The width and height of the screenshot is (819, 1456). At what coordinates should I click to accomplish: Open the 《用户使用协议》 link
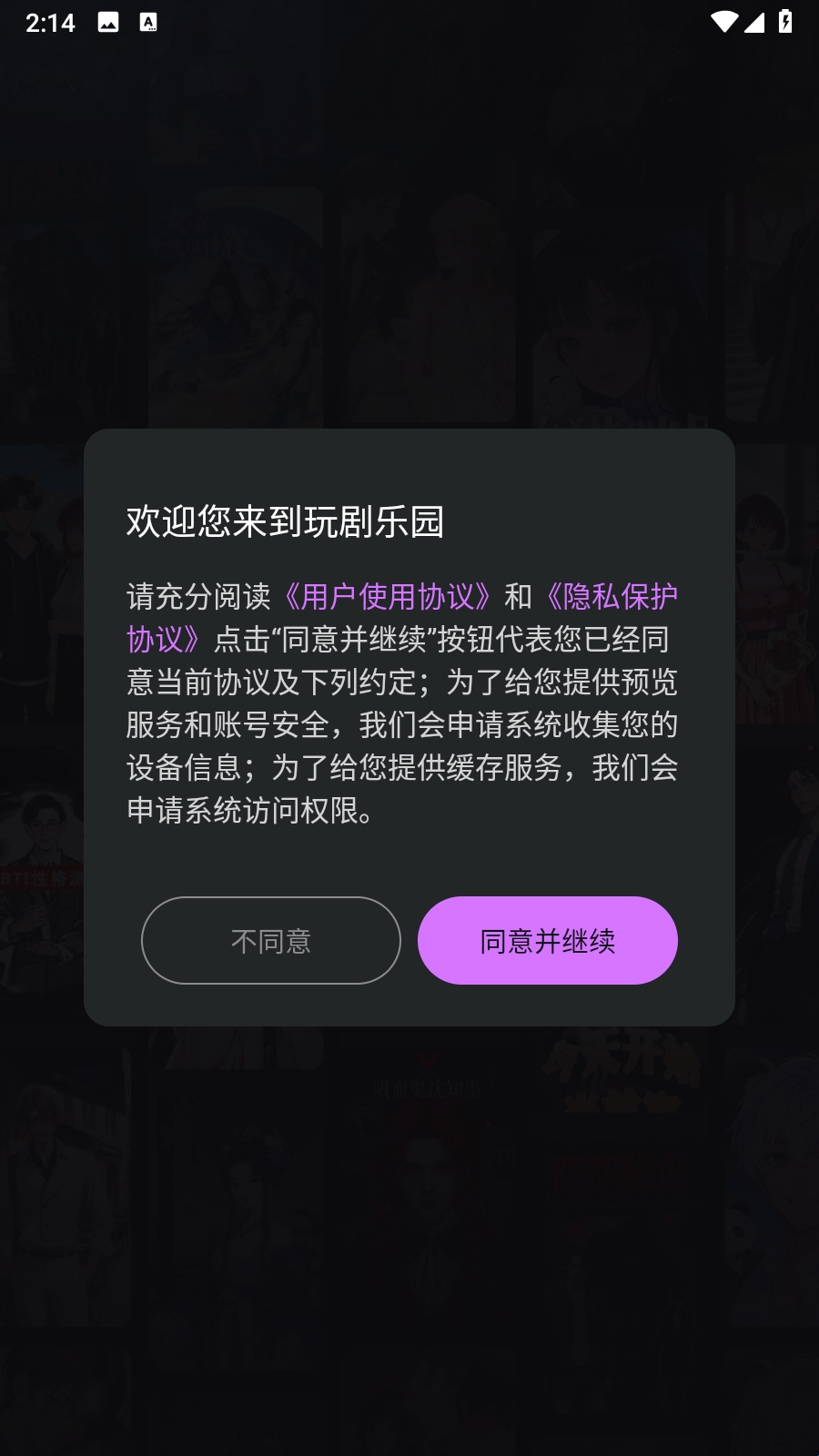click(388, 597)
